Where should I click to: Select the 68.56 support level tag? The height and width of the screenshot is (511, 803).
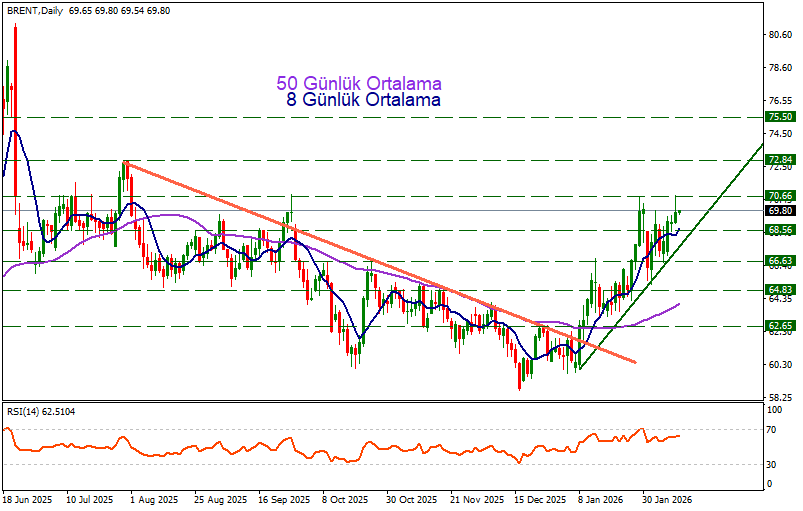[780, 230]
